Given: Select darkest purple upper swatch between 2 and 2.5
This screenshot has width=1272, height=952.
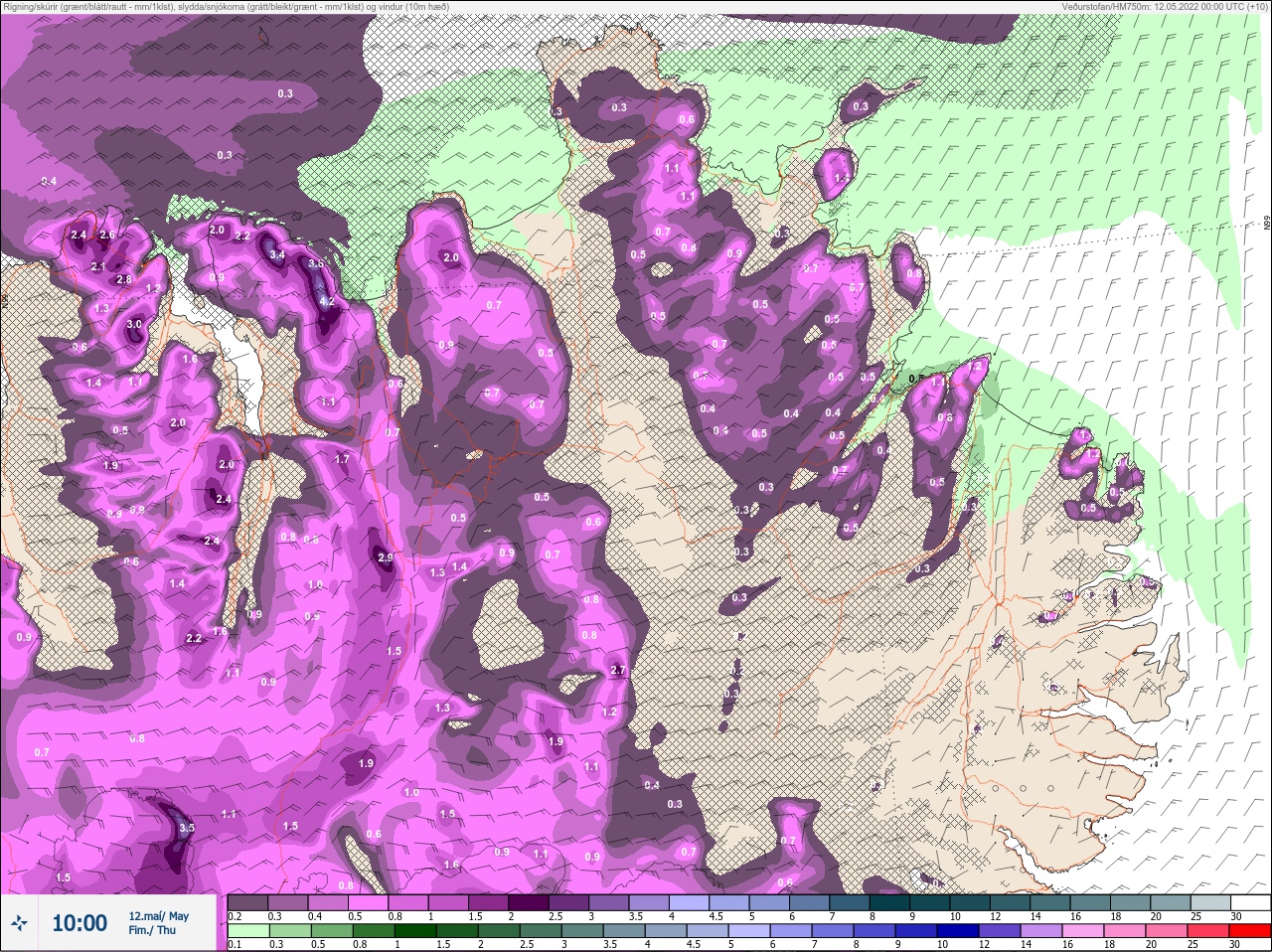Looking at the screenshot, I should [x=529, y=902].
